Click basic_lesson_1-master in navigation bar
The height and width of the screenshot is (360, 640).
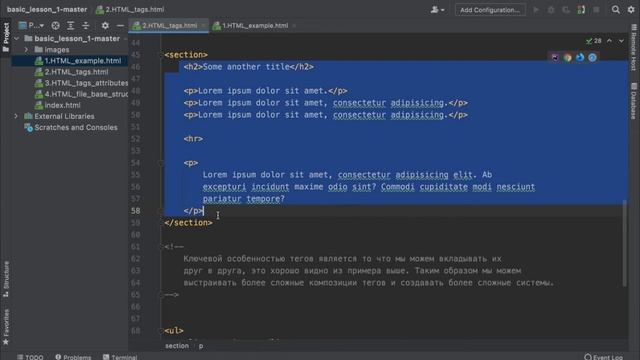pos(47,9)
